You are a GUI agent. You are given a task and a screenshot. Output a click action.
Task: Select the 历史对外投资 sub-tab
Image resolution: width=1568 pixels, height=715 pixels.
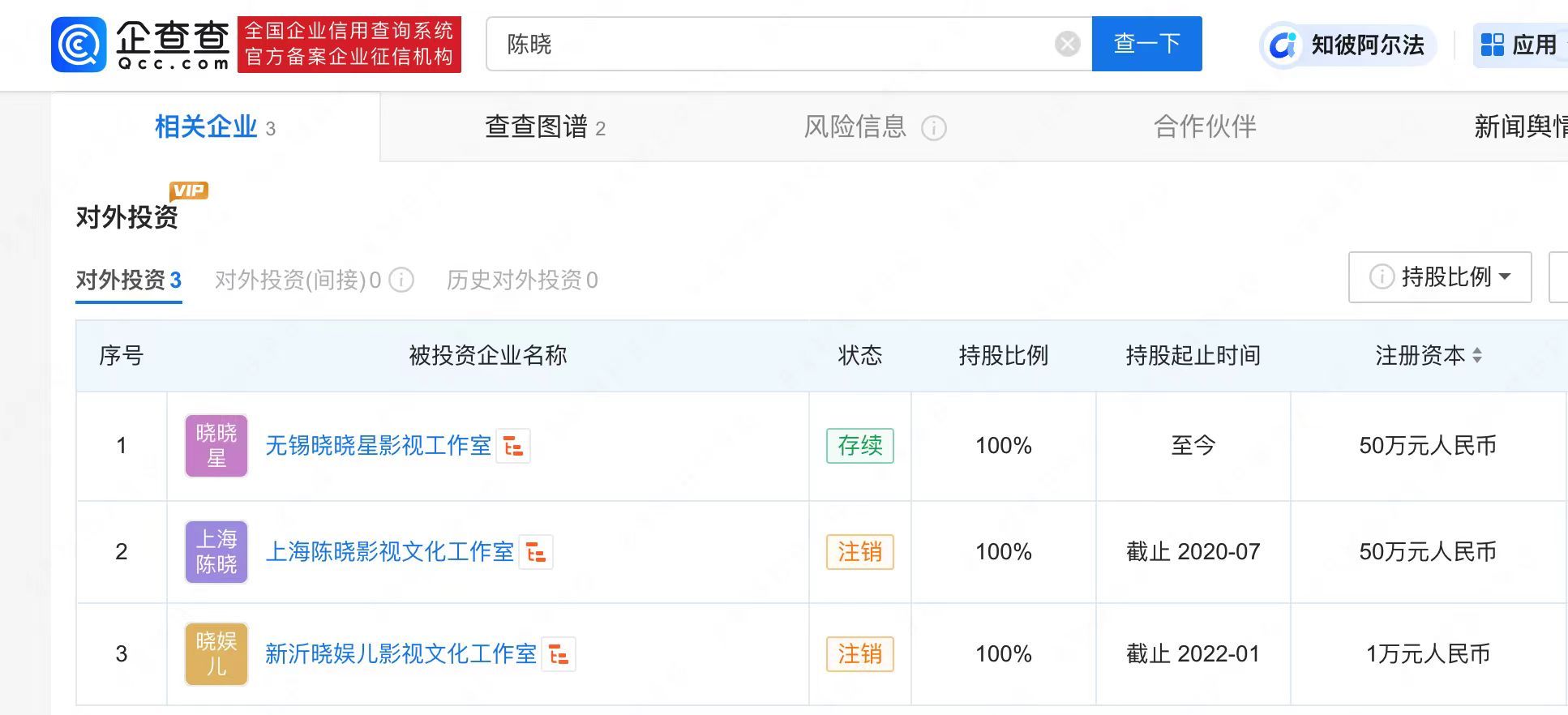[521, 280]
